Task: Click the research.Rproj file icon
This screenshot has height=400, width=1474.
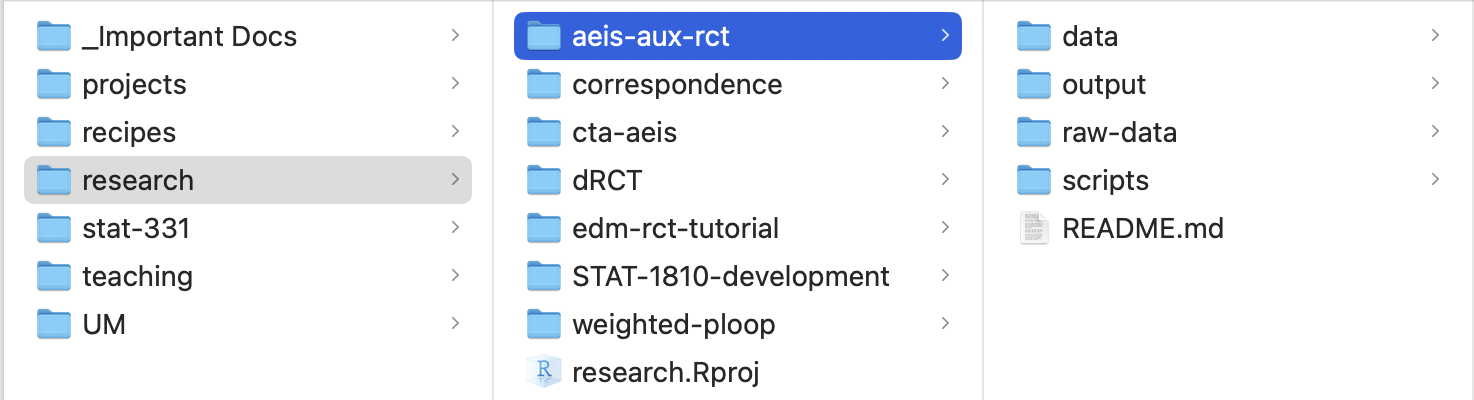Action: [x=544, y=373]
